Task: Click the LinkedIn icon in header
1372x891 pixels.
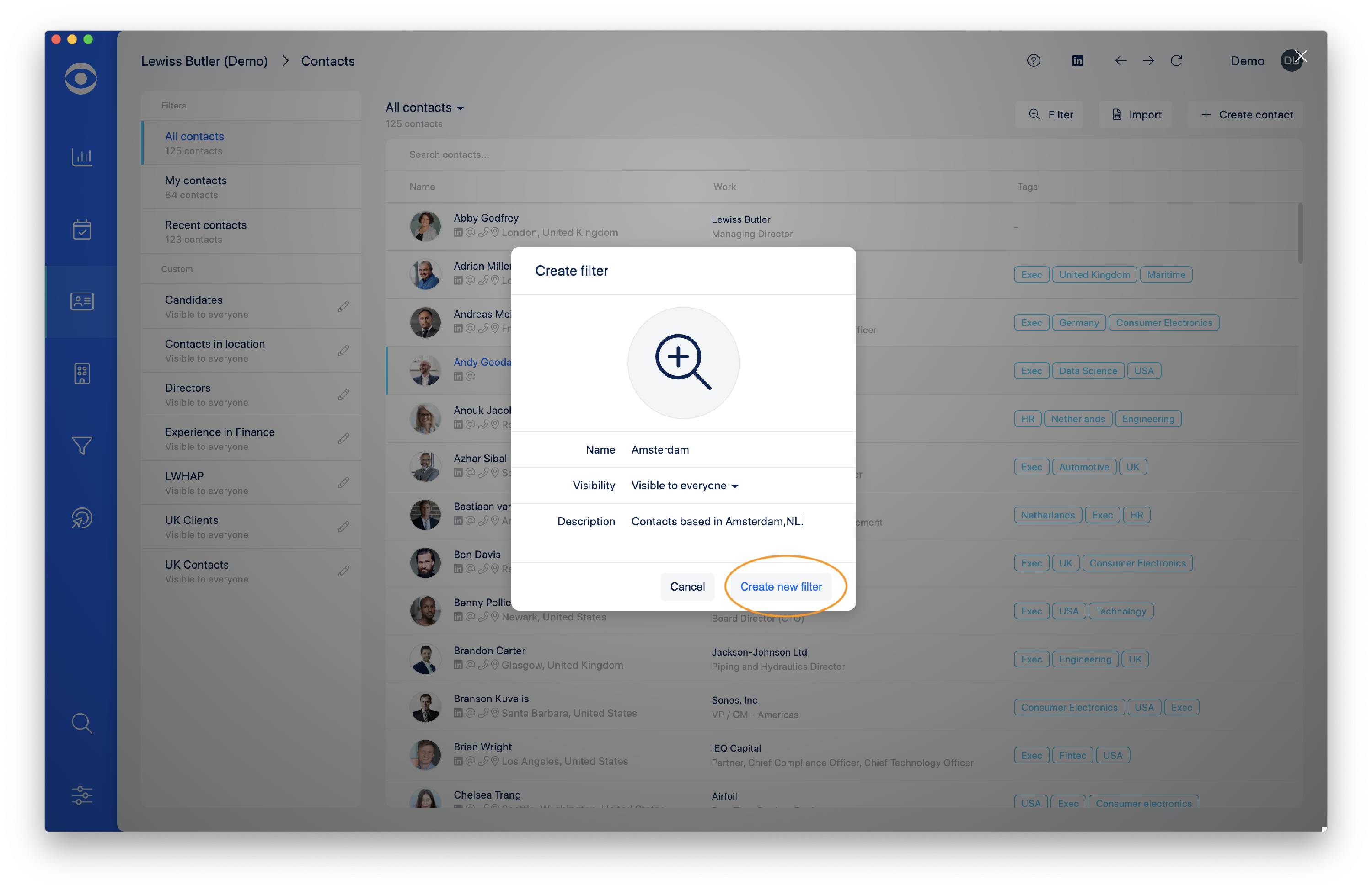Action: (x=1077, y=60)
